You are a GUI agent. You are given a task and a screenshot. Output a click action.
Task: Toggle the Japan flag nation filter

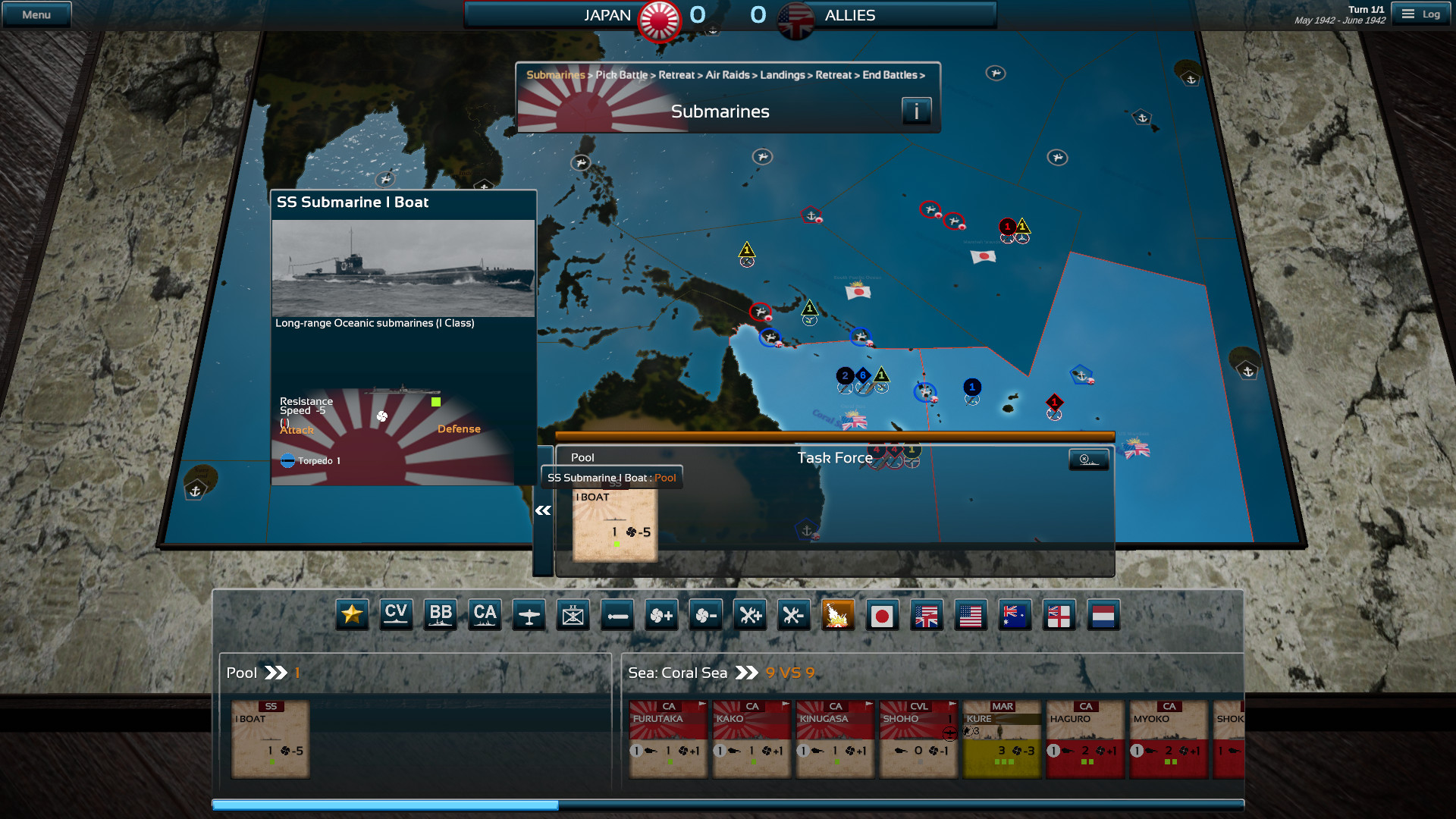(883, 615)
